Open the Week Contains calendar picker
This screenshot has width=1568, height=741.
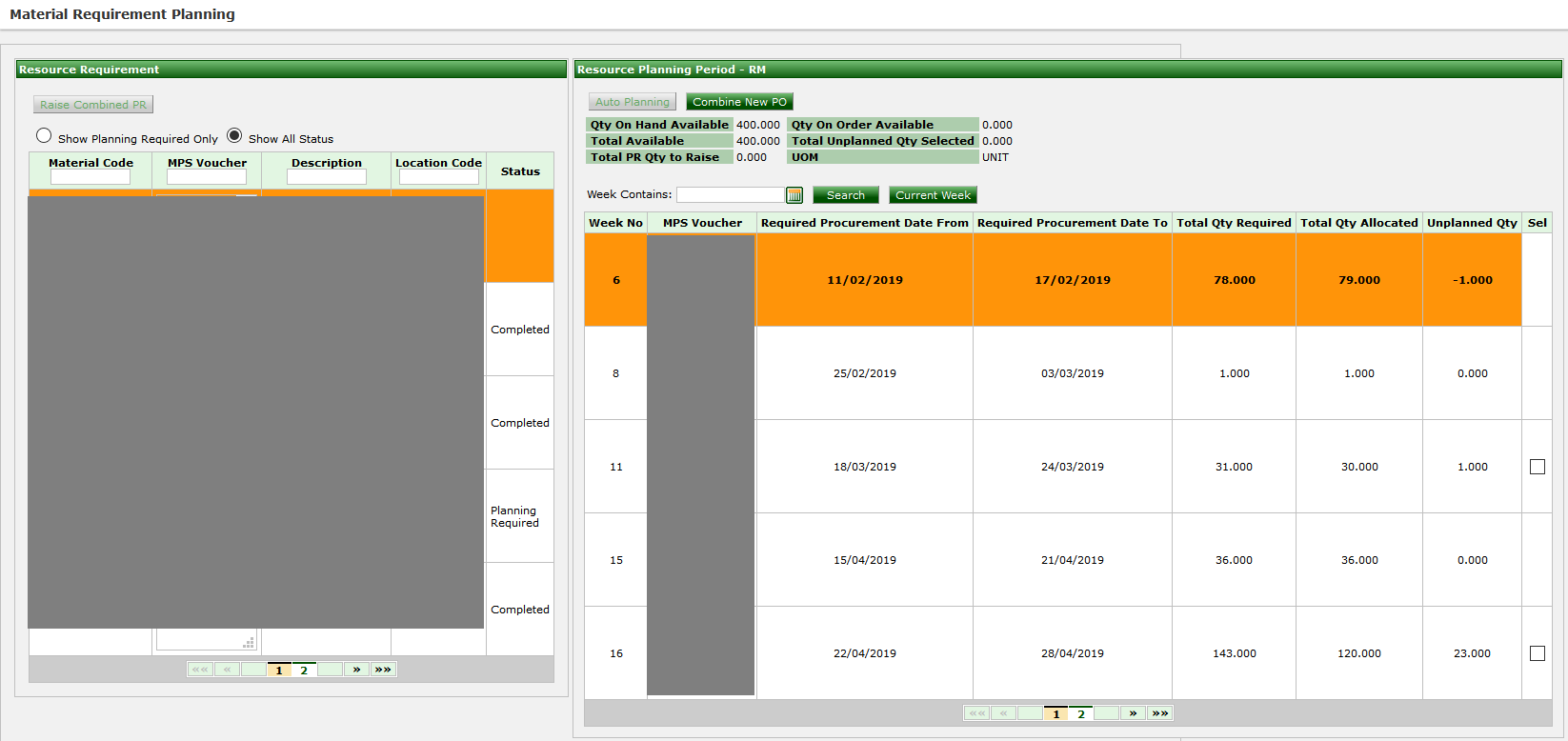click(794, 195)
